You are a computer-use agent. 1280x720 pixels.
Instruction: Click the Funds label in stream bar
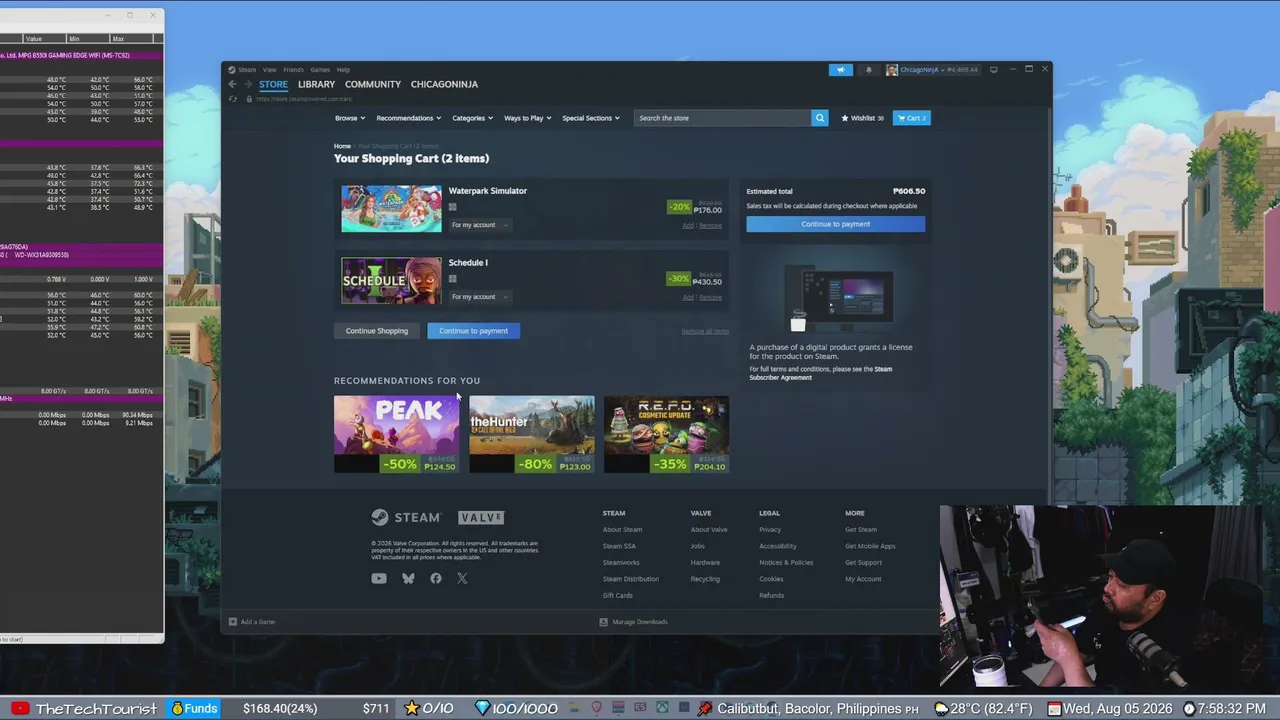(192, 709)
